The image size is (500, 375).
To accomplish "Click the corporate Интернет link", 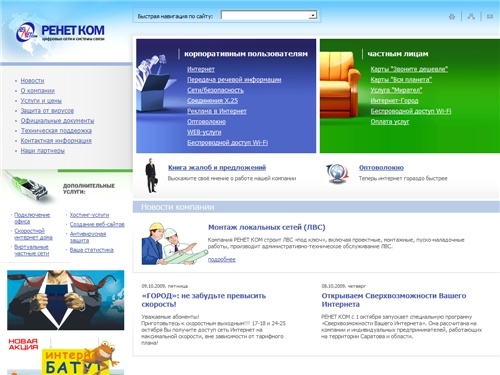I will 201,69.
